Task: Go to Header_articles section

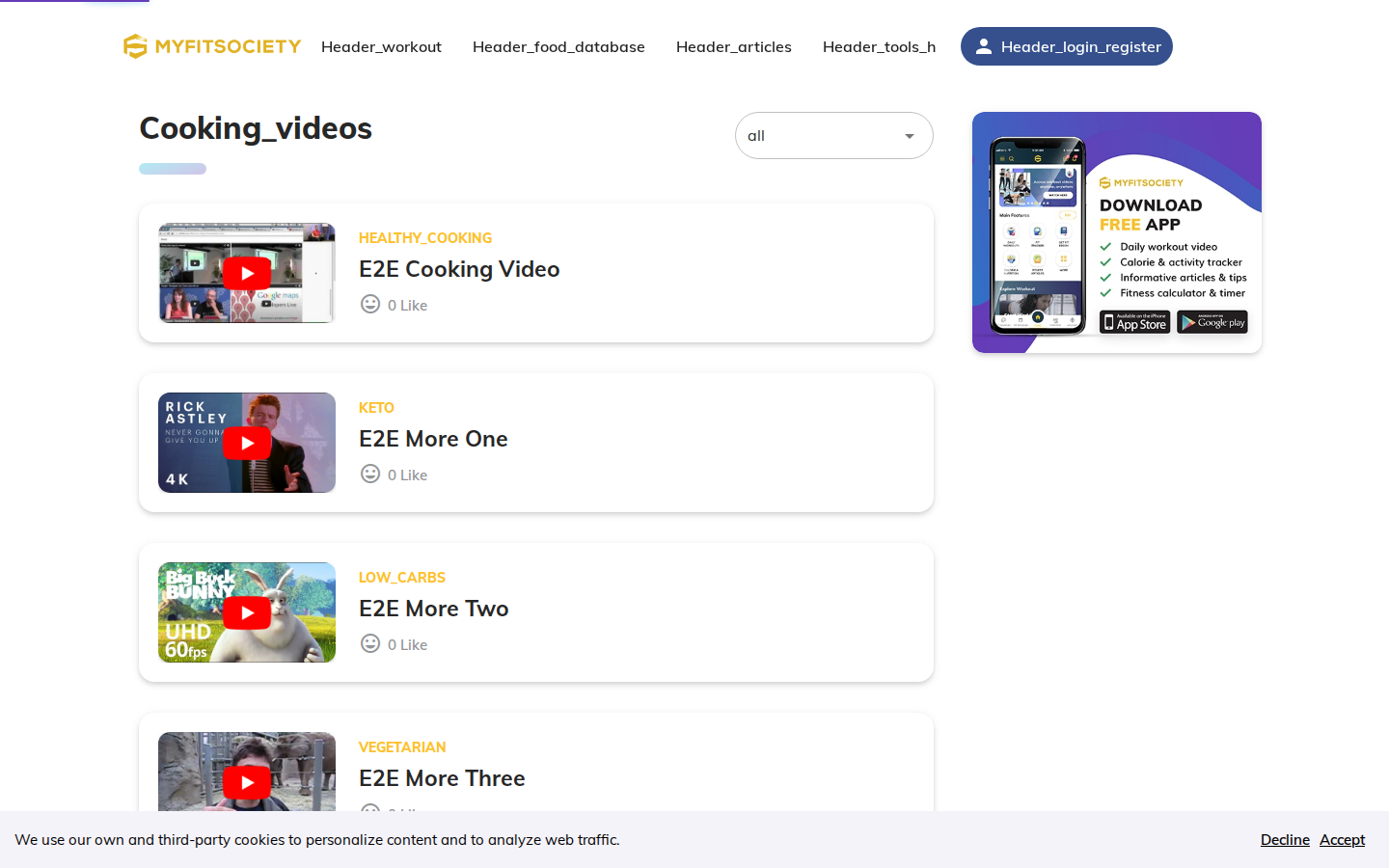Action: coord(734,46)
